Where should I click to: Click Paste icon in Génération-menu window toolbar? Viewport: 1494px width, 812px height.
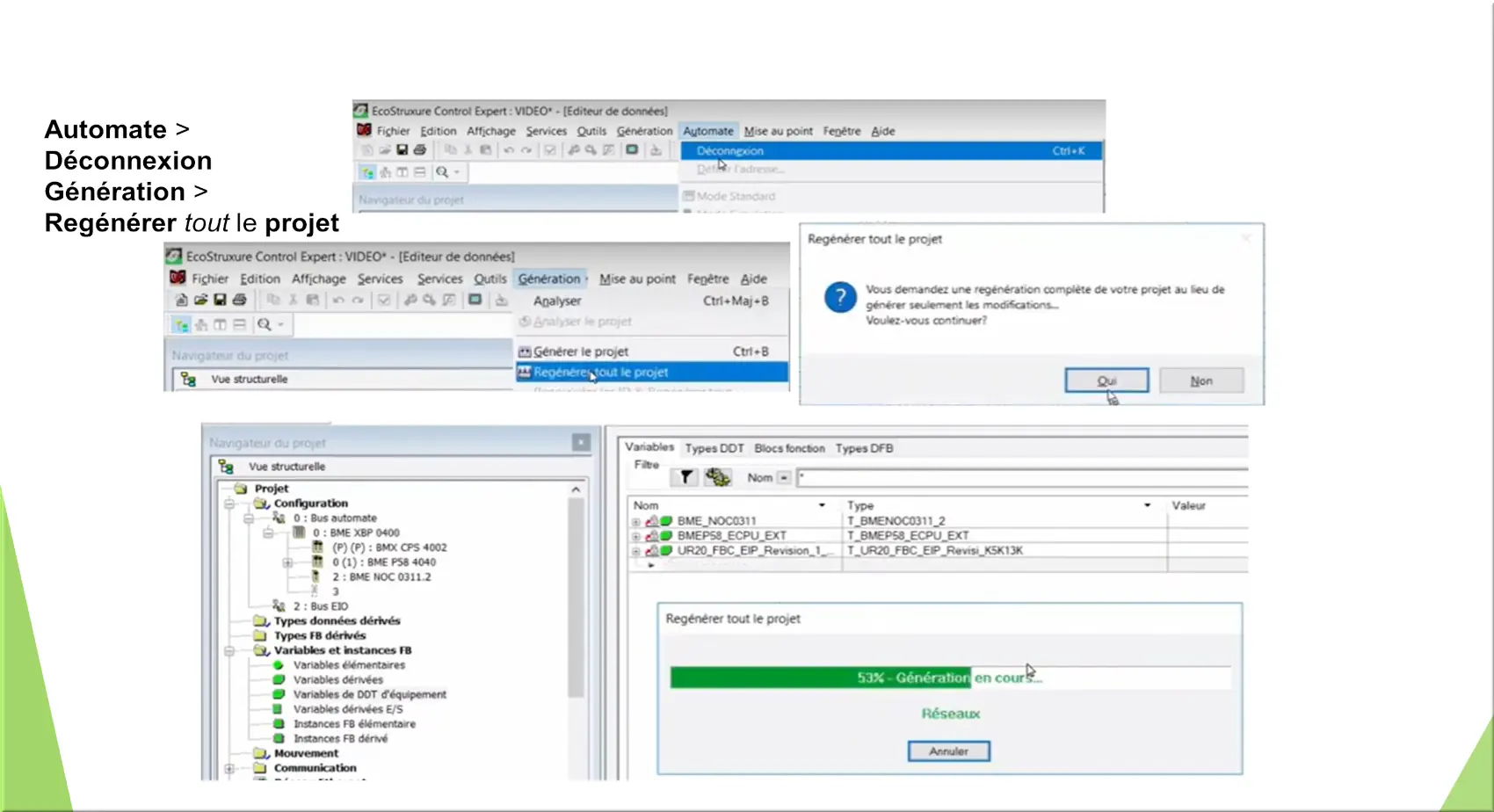(x=312, y=301)
